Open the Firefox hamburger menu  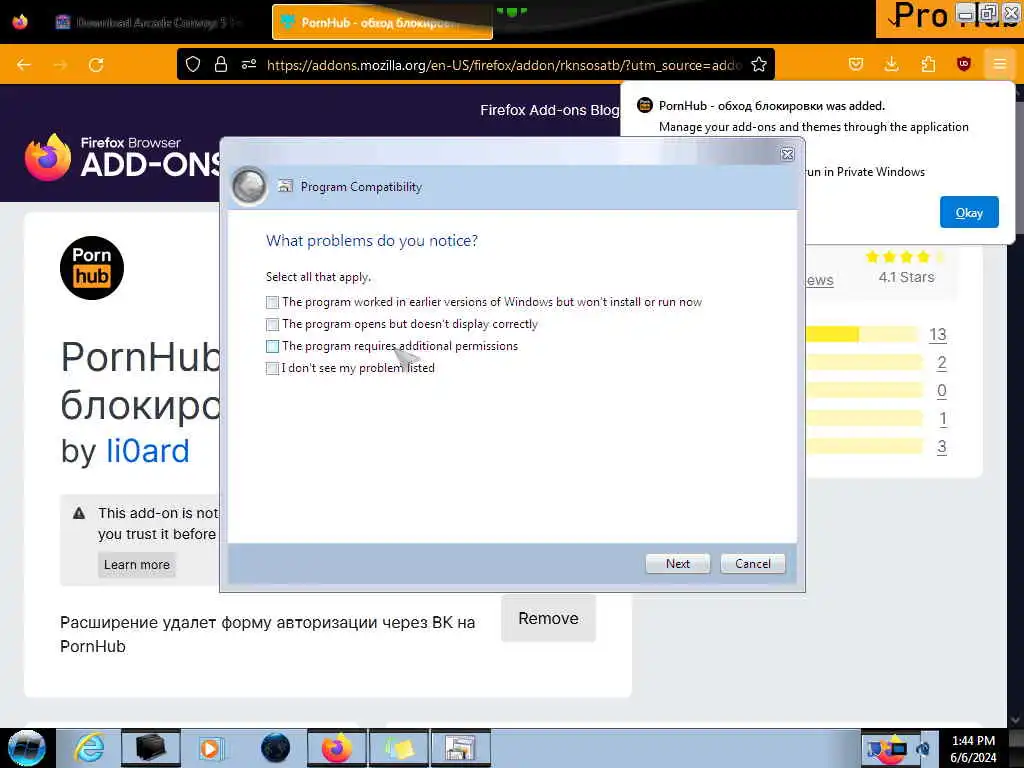point(999,64)
